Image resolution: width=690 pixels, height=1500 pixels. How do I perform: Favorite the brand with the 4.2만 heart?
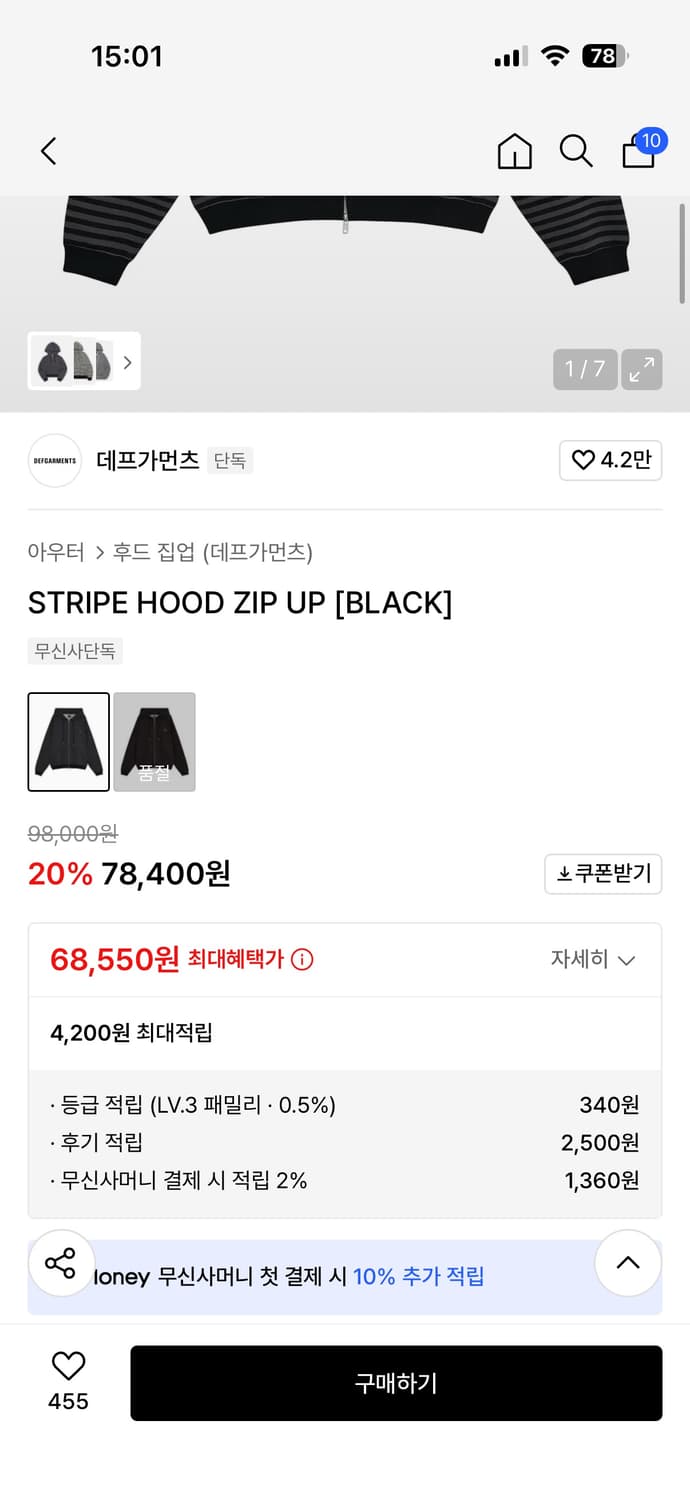(x=610, y=461)
